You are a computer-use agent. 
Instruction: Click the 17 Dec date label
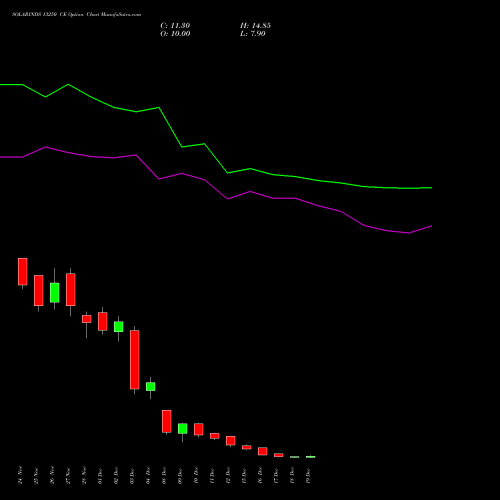coord(276,475)
